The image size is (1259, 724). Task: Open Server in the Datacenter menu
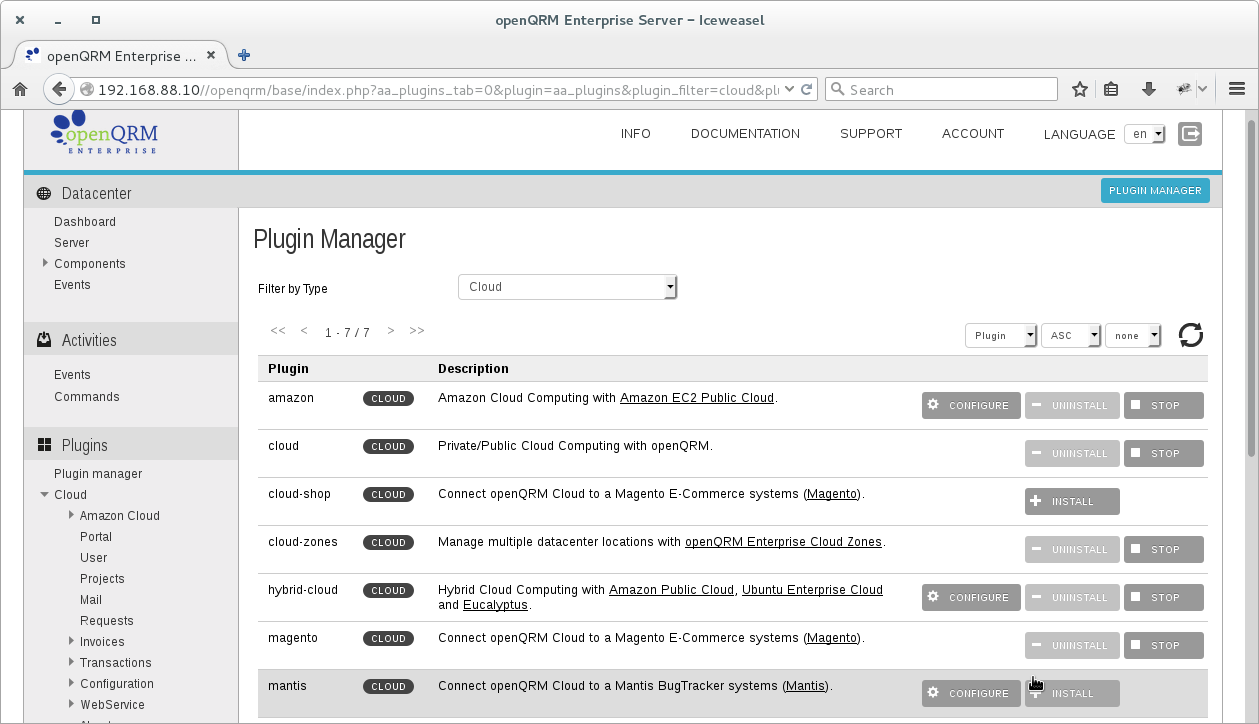[72, 243]
